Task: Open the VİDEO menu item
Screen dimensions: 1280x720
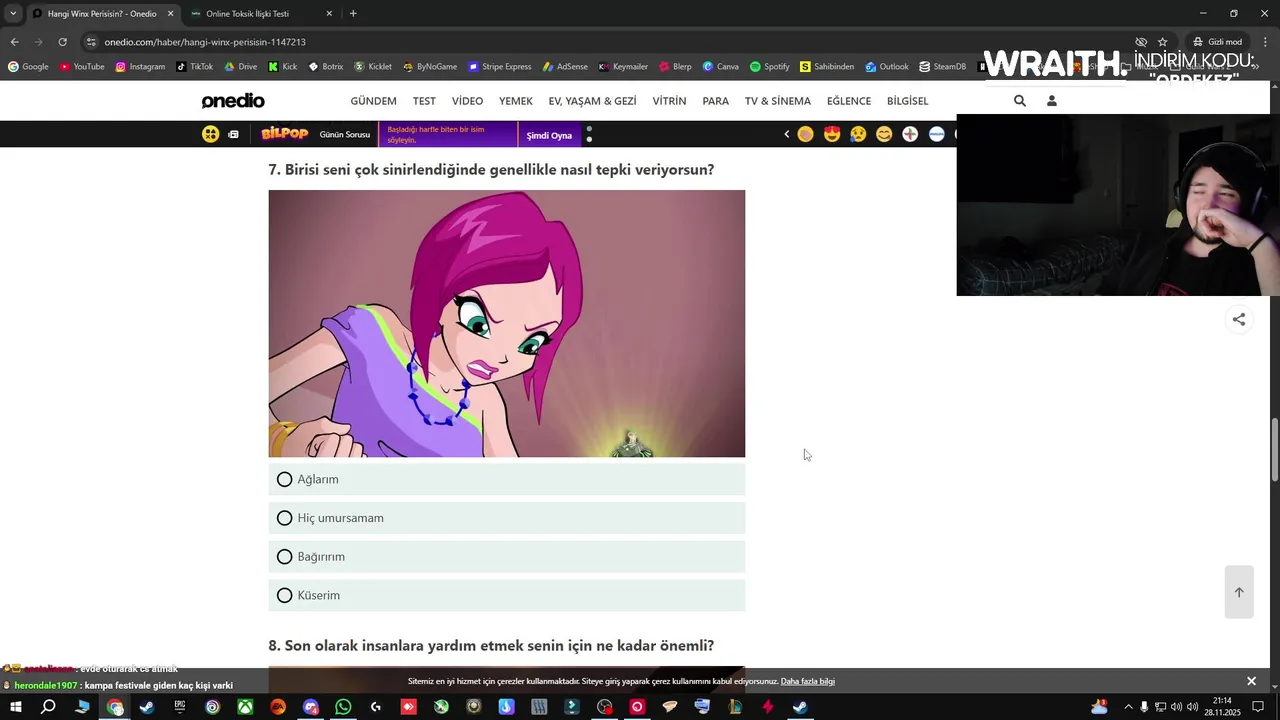Action: tap(467, 101)
